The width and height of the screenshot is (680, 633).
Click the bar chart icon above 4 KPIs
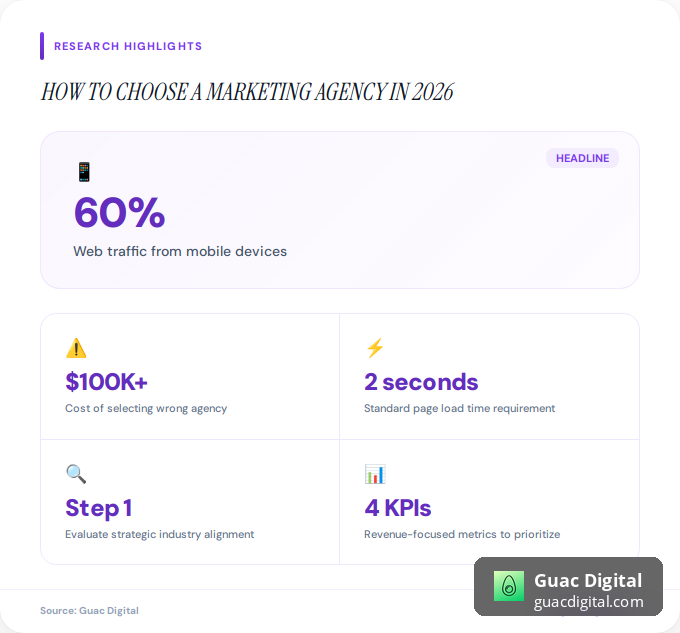pyautogui.click(x=375, y=474)
